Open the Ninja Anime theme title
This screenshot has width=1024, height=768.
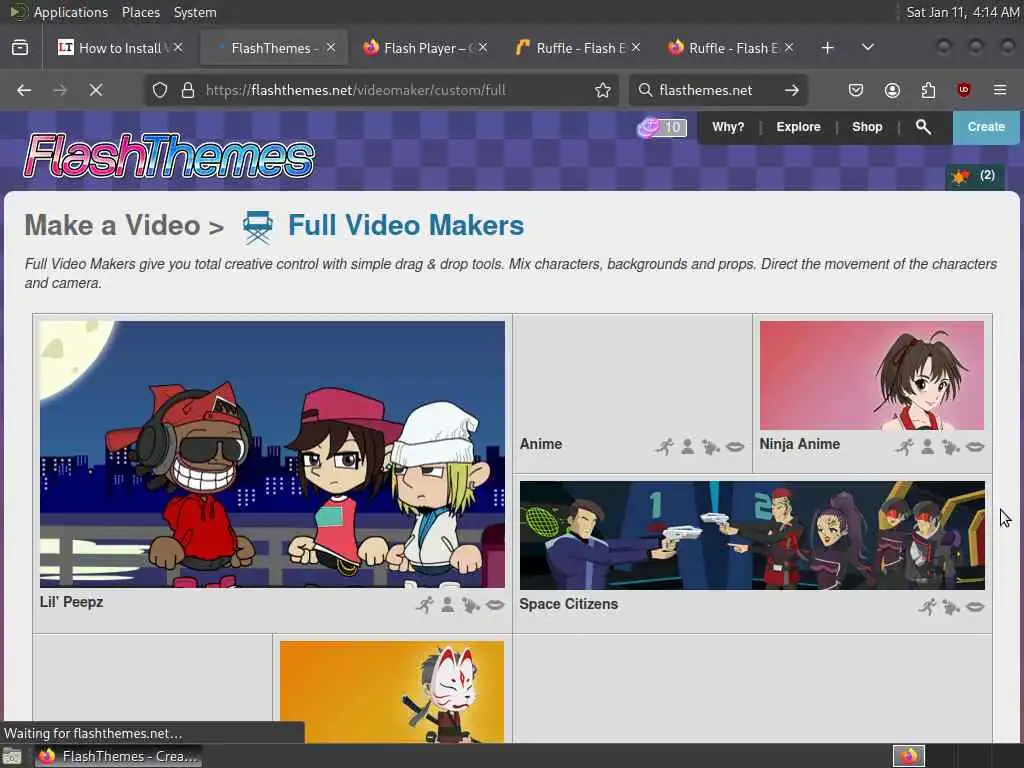click(799, 444)
